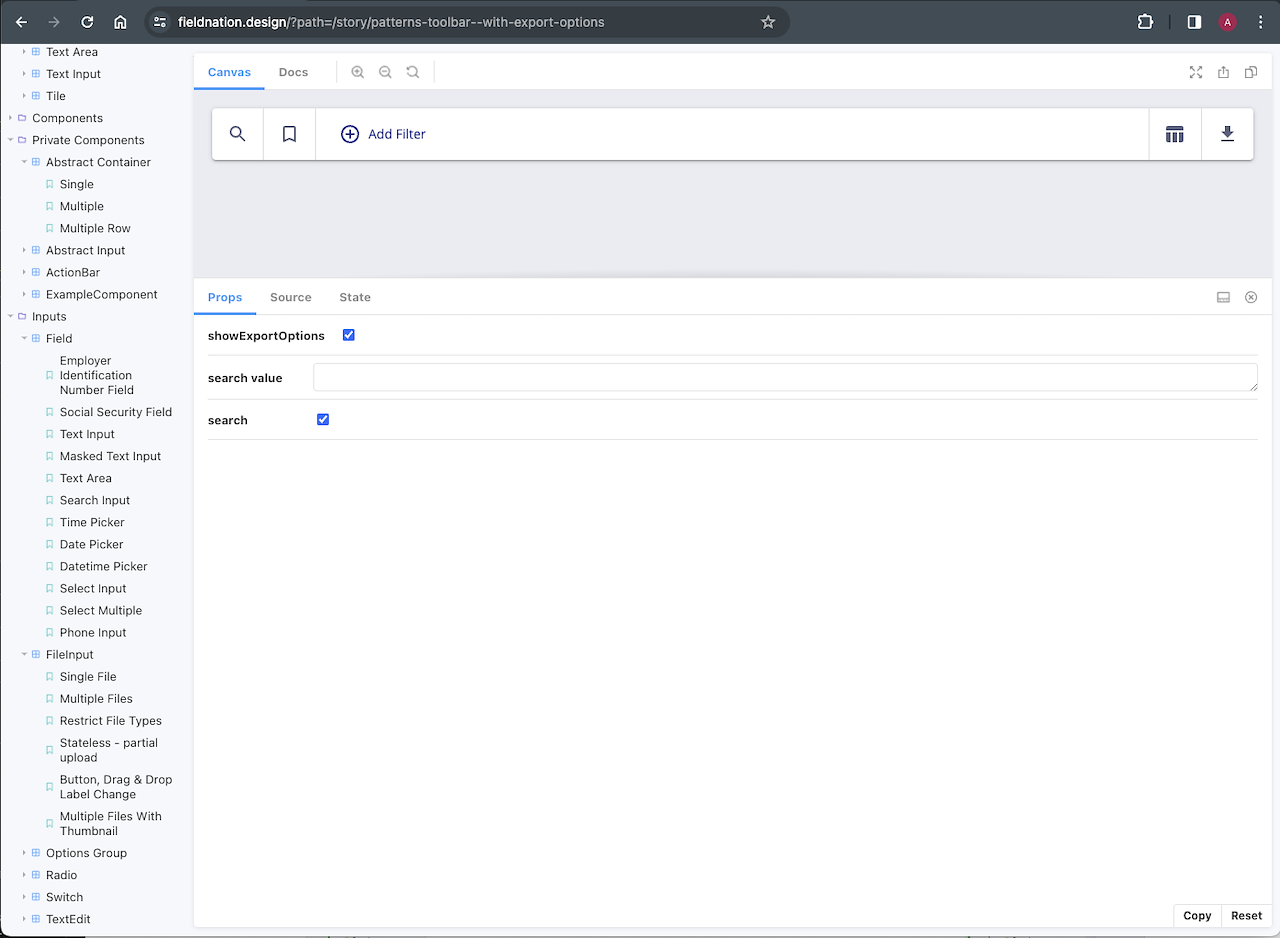The width and height of the screenshot is (1280, 938).
Task: Toggle the search checkbox off
Action: coord(323,419)
